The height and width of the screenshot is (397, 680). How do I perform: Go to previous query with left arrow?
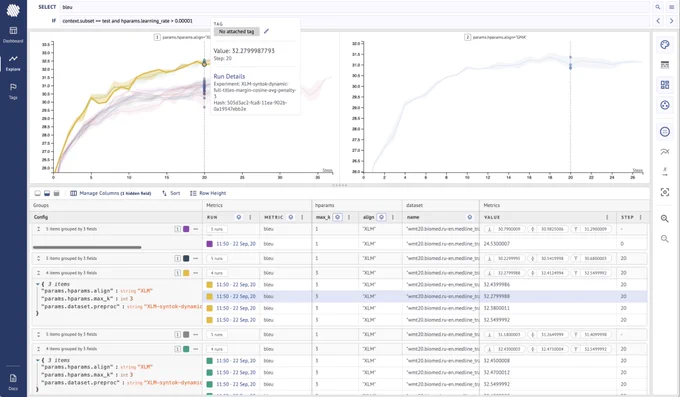tap(658, 20)
